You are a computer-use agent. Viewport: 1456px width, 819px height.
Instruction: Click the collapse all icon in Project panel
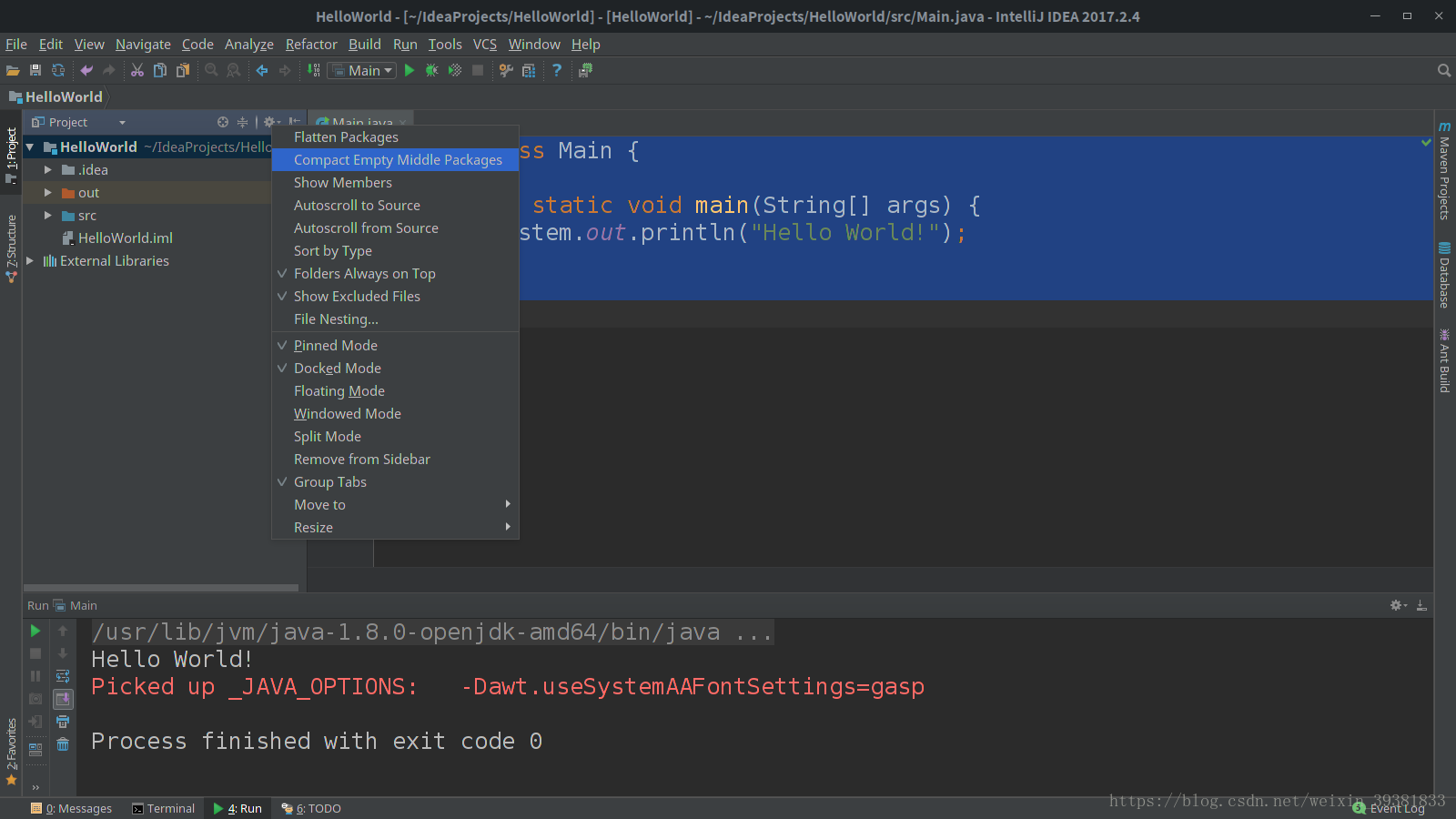click(242, 122)
